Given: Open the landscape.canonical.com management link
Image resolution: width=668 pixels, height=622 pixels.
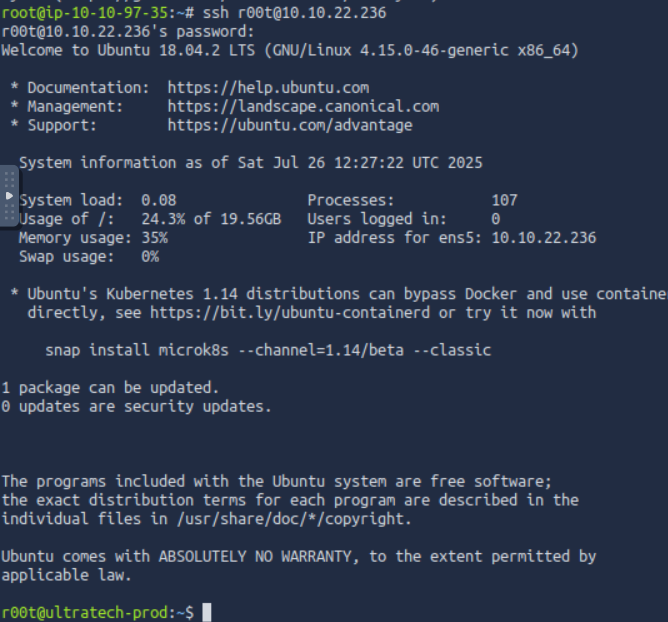Looking at the screenshot, I should point(303,106).
